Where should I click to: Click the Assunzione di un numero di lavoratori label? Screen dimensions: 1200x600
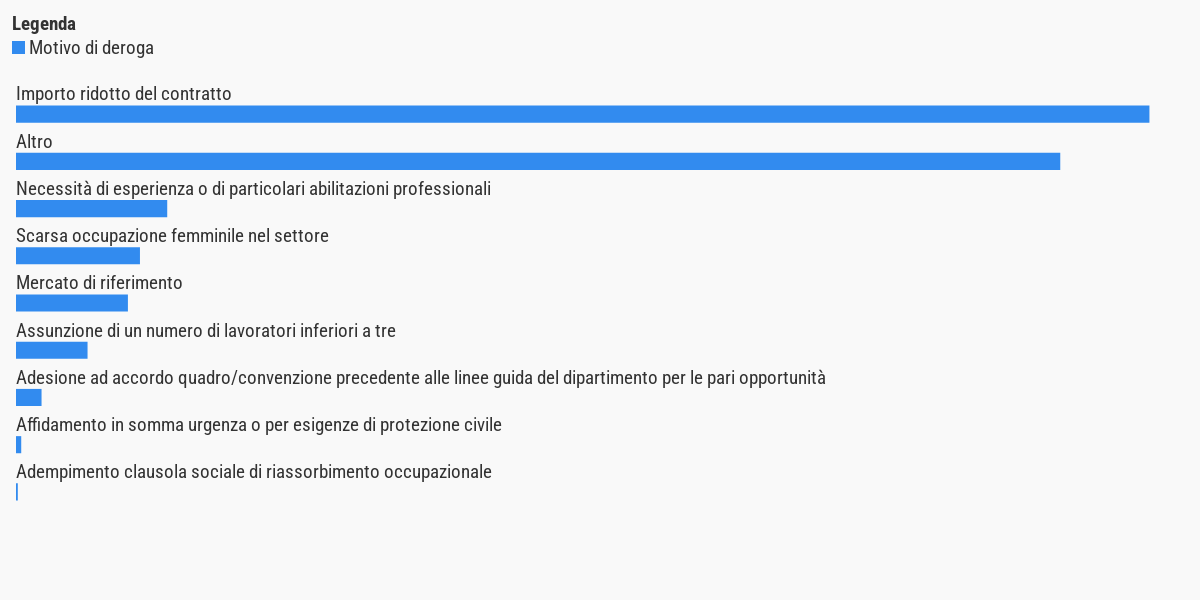pos(206,331)
